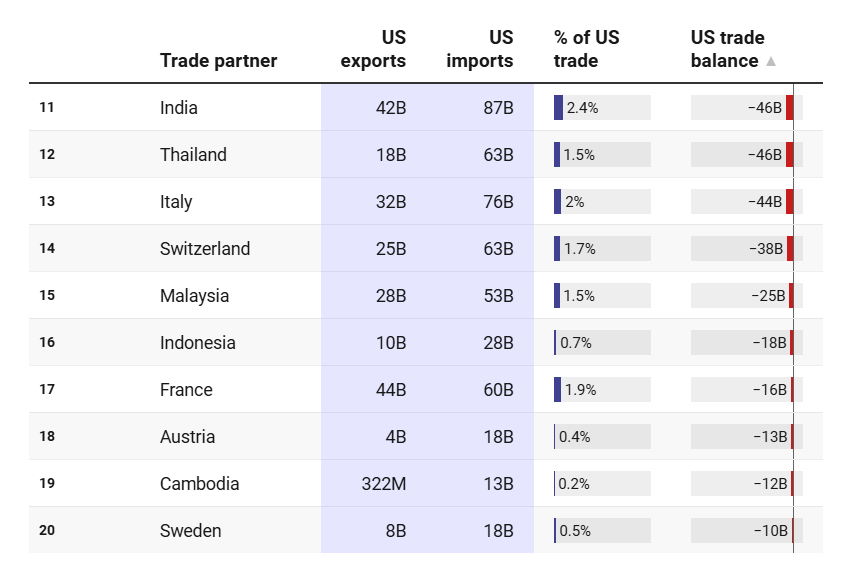The image size is (857, 570).
Task: Click the India row name
Action: [179, 108]
